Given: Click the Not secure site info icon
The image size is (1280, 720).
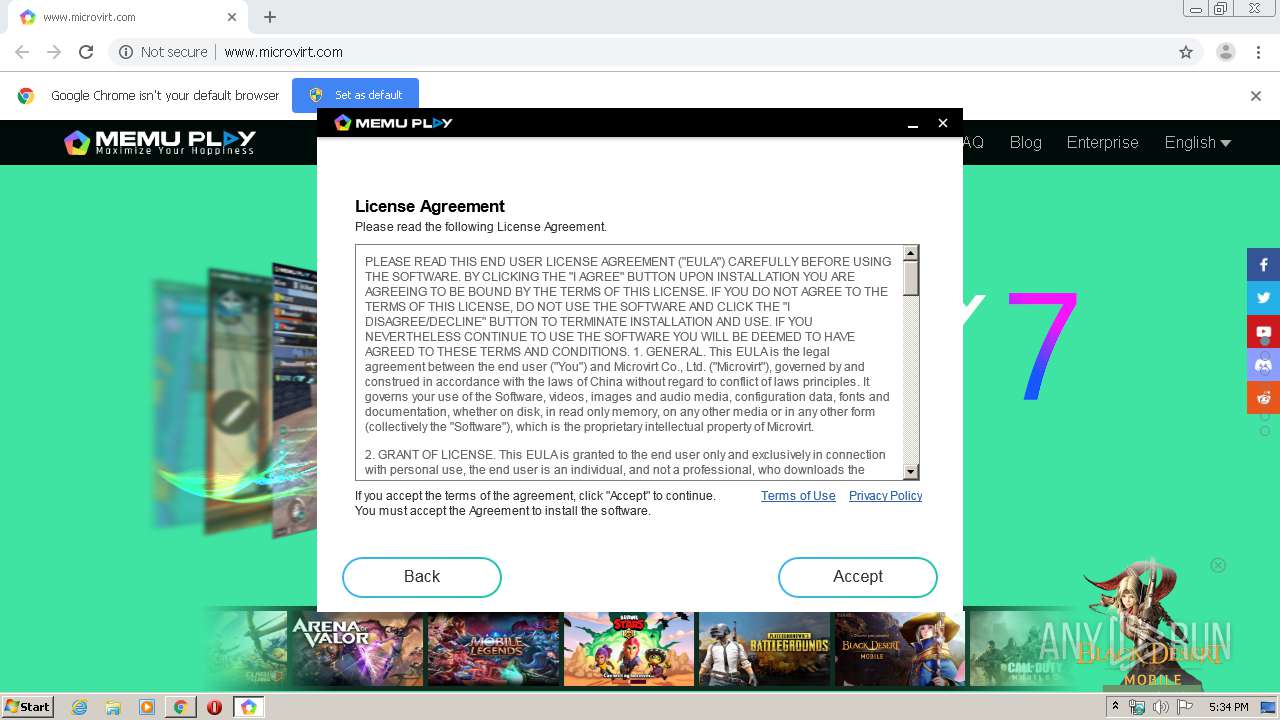Looking at the screenshot, I should [x=126, y=52].
